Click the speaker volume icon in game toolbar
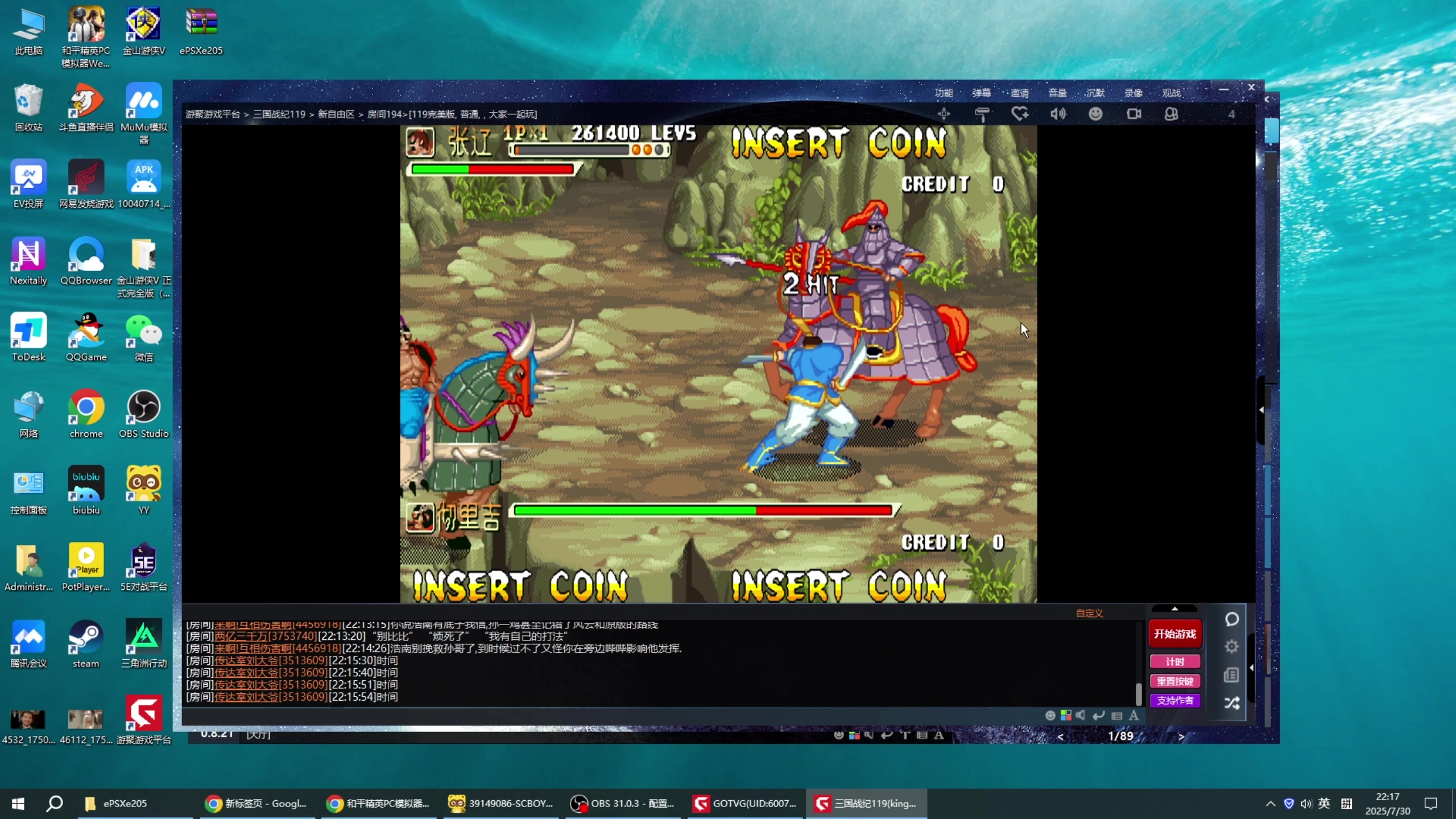This screenshot has height=819, width=1456. point(1058,114)
